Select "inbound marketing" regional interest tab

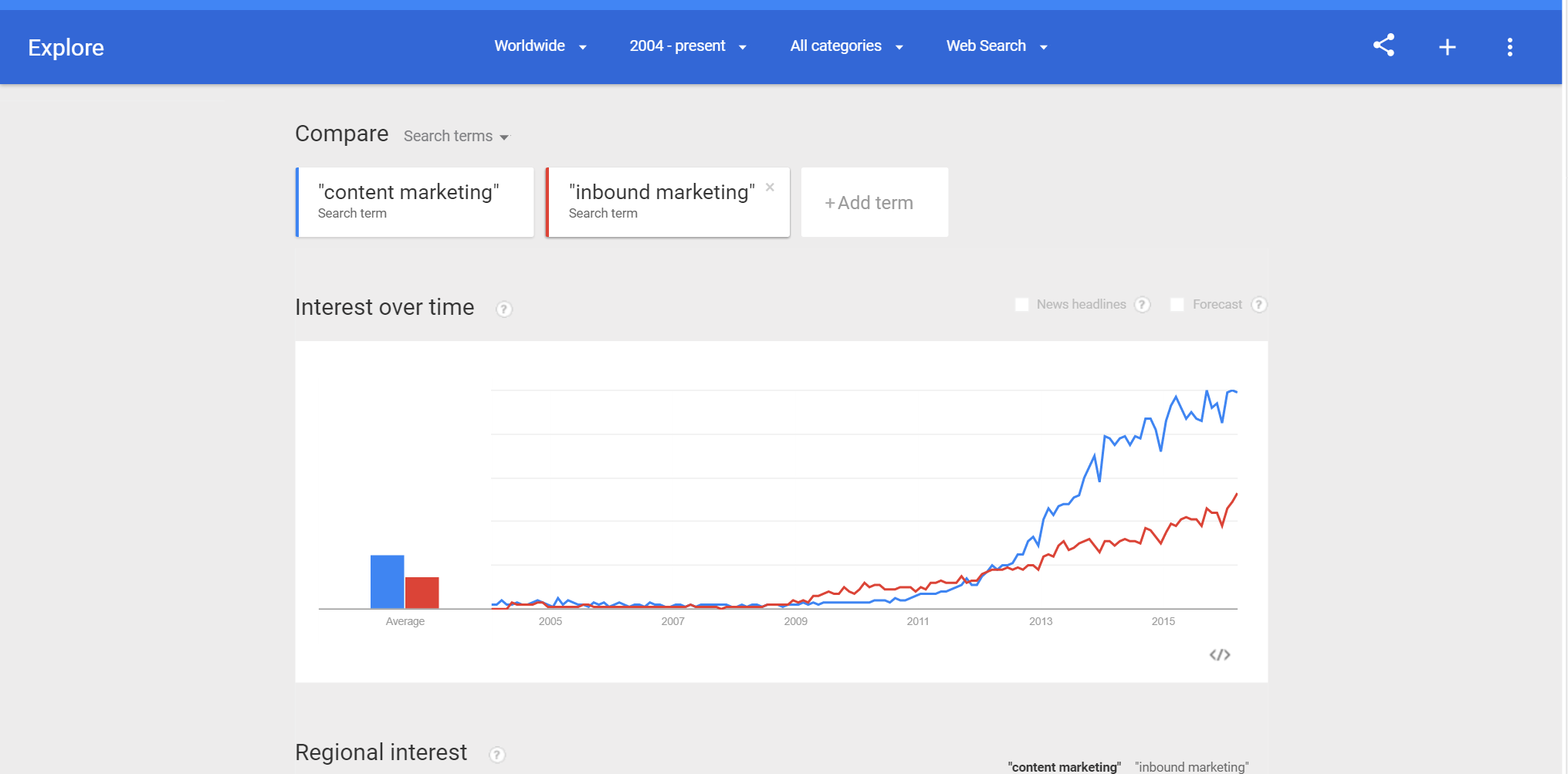1191,766
